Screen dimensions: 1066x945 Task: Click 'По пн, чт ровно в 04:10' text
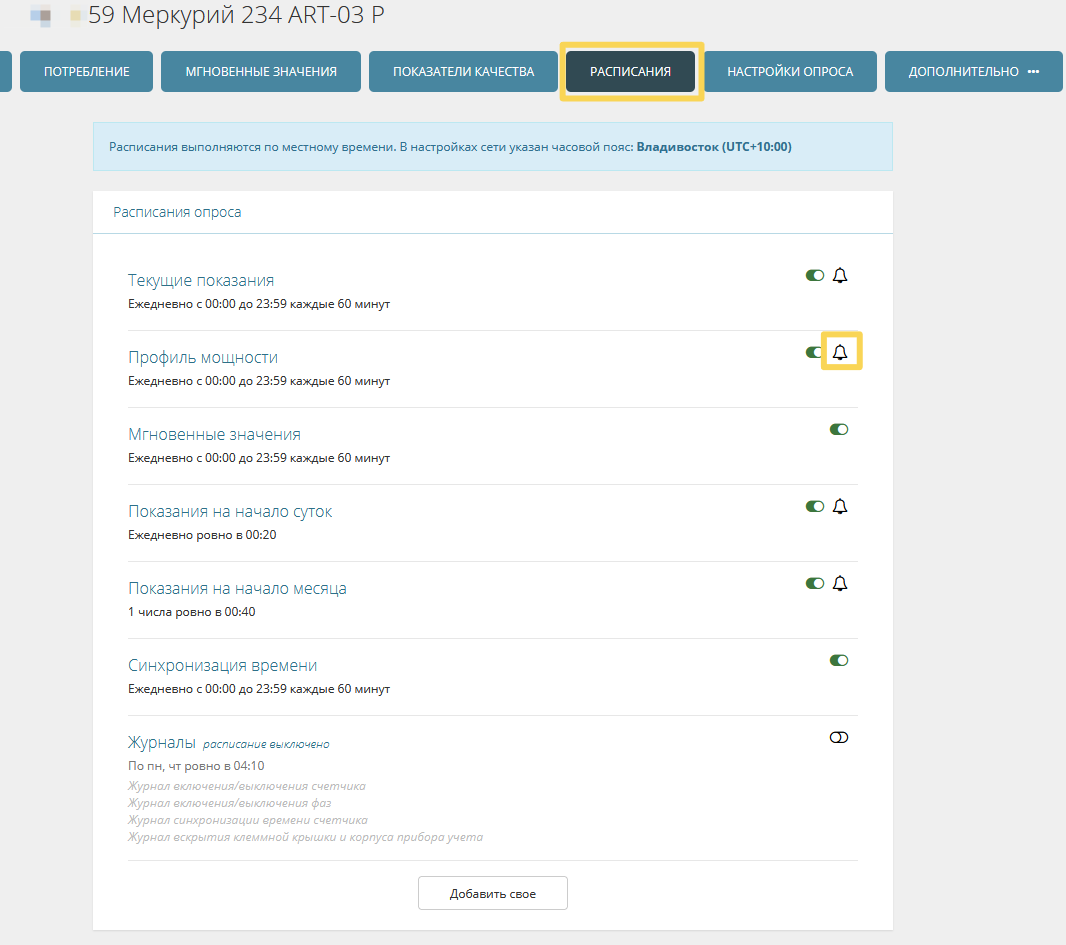click(x=196, y=766)
